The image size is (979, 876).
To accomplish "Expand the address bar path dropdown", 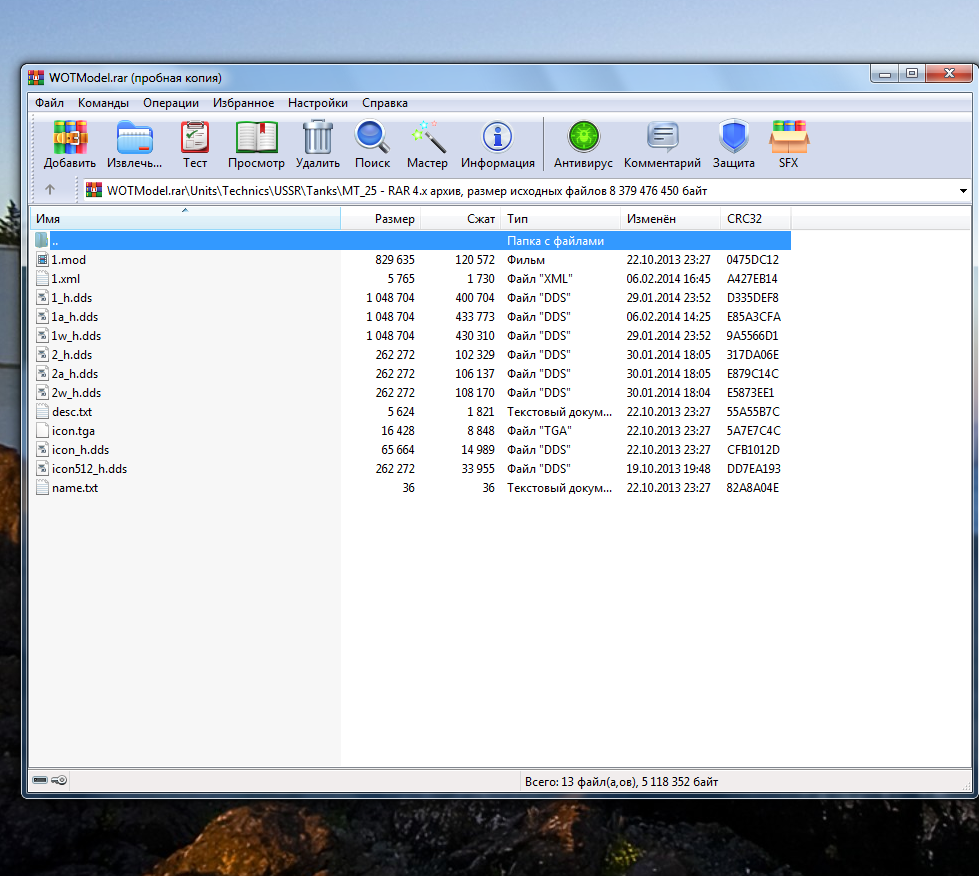I will tap(963, 191).
